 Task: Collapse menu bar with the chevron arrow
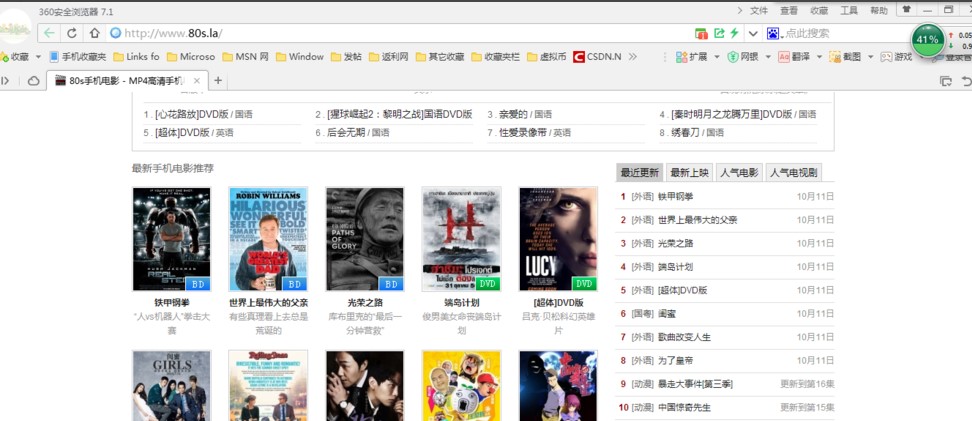coord(740,11)
